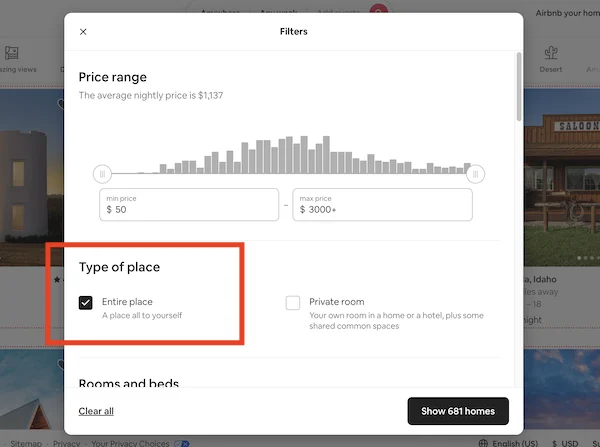Click Clear all link
Image resolution: width=600 pixels, height=447 pixels.
(96, 411)
